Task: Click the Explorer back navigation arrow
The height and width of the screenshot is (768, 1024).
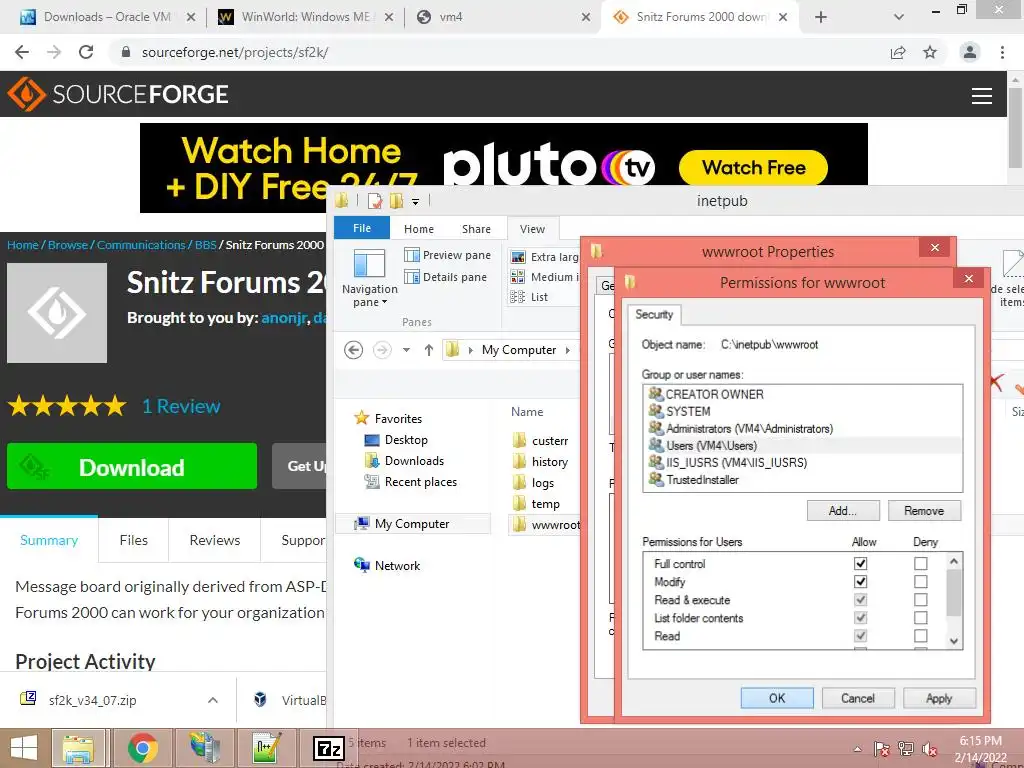Action: [353, 350]
